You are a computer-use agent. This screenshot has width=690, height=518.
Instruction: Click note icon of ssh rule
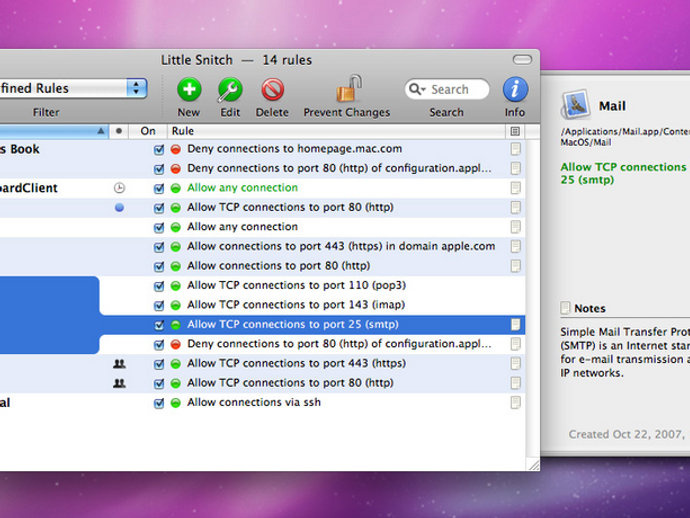(x=515, y=402)
